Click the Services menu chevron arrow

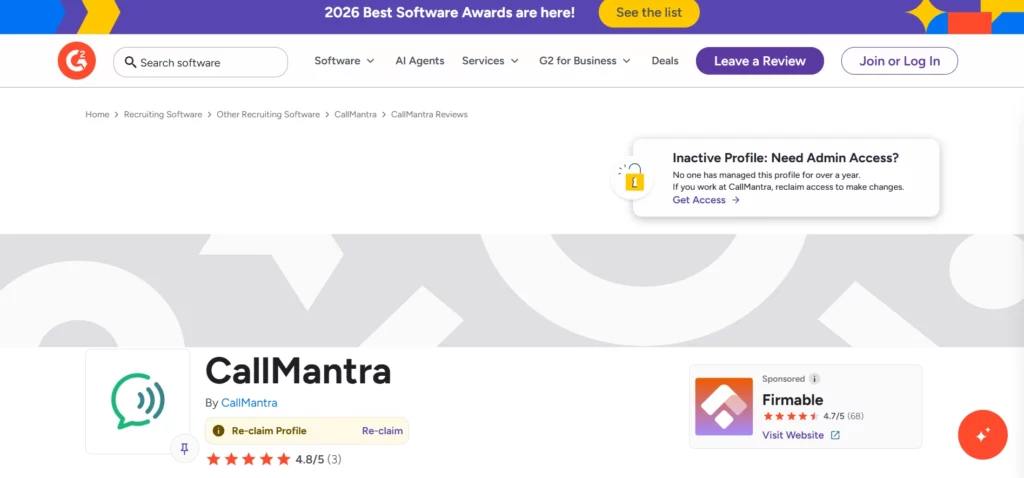click(515, 61)
